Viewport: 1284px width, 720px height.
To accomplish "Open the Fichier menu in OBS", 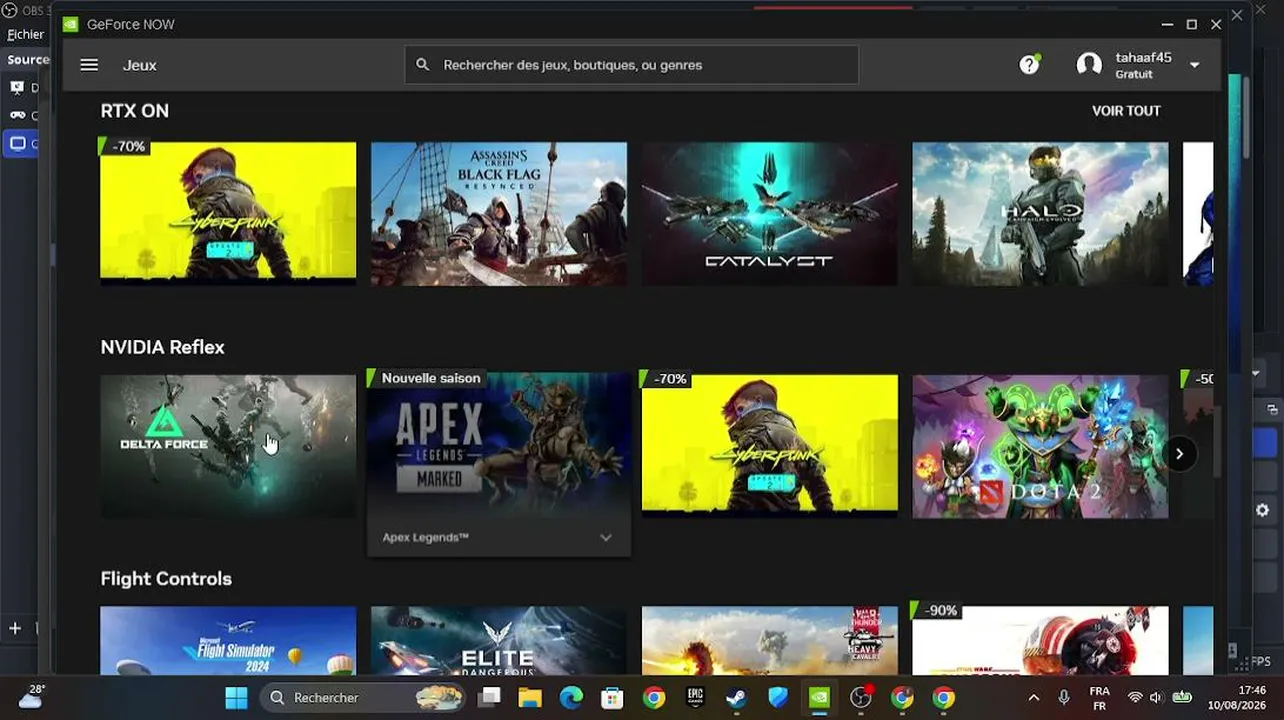I will click(x=26, y=34).
